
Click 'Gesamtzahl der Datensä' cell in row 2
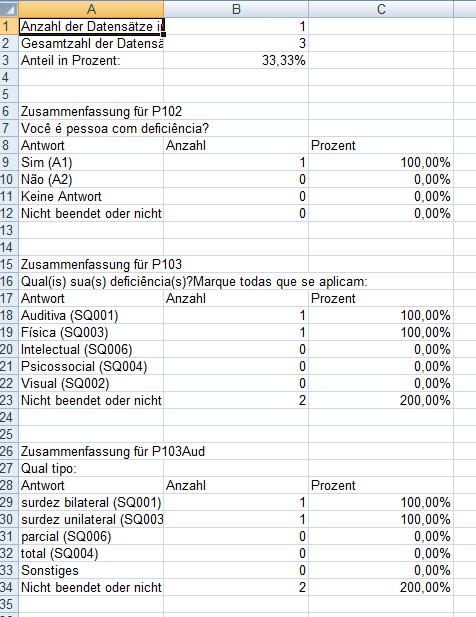91,43
